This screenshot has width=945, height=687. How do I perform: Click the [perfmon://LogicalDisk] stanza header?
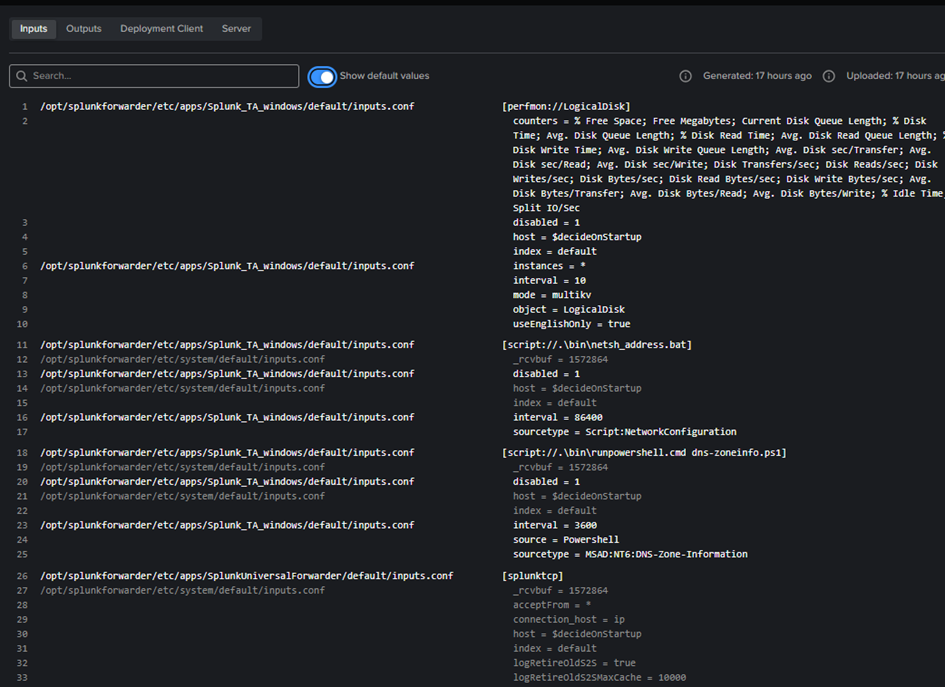tap(566, 106)
